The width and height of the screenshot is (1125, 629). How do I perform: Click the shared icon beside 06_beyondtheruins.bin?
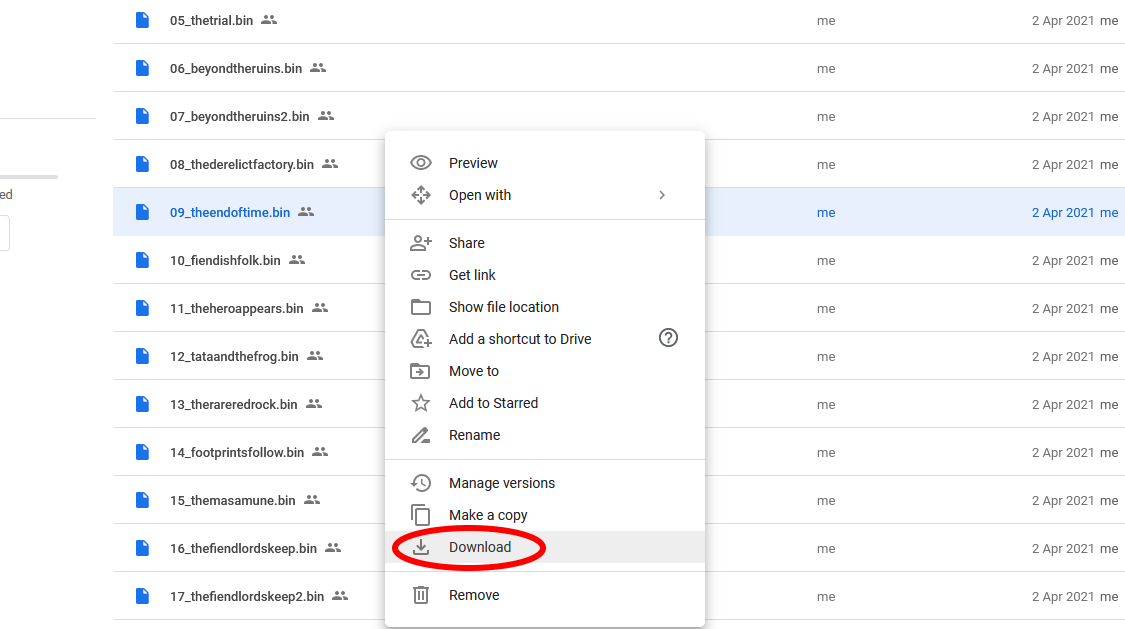pyautogui.click(x=318, y=68)
